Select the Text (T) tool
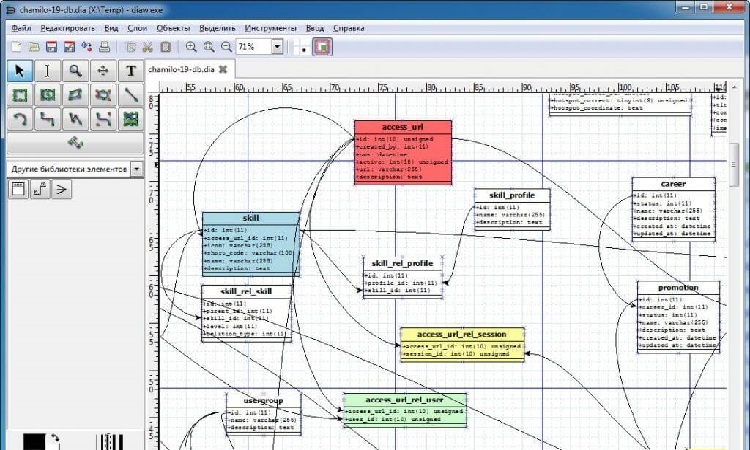Screen dimensions: 750x450 coord(131,71)
